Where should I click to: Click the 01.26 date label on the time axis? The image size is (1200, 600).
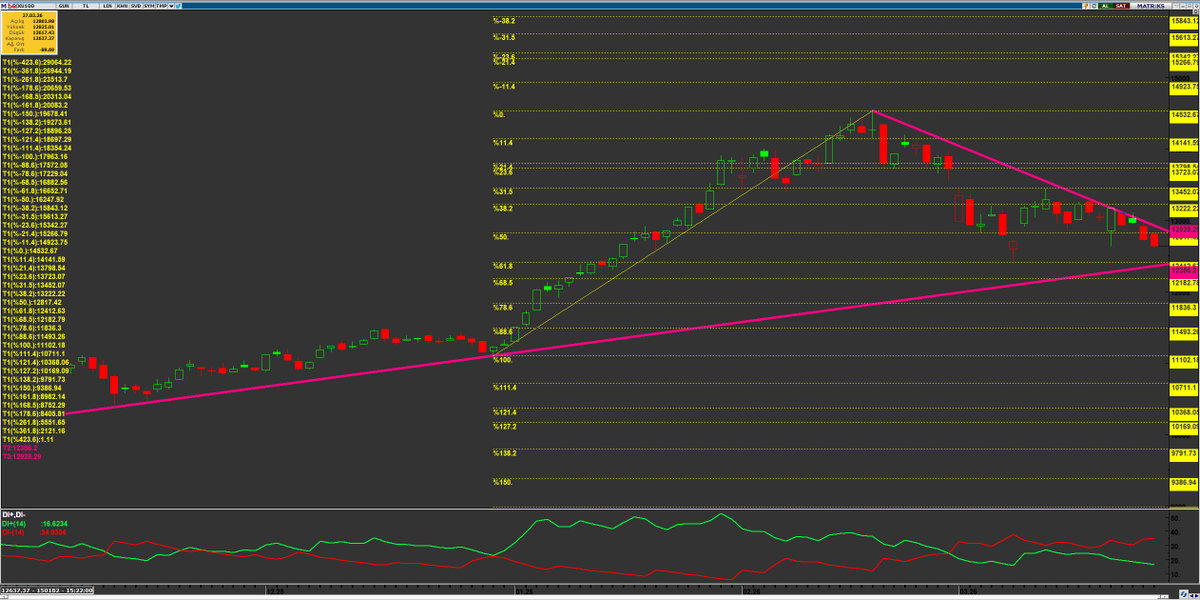(525, 590)
